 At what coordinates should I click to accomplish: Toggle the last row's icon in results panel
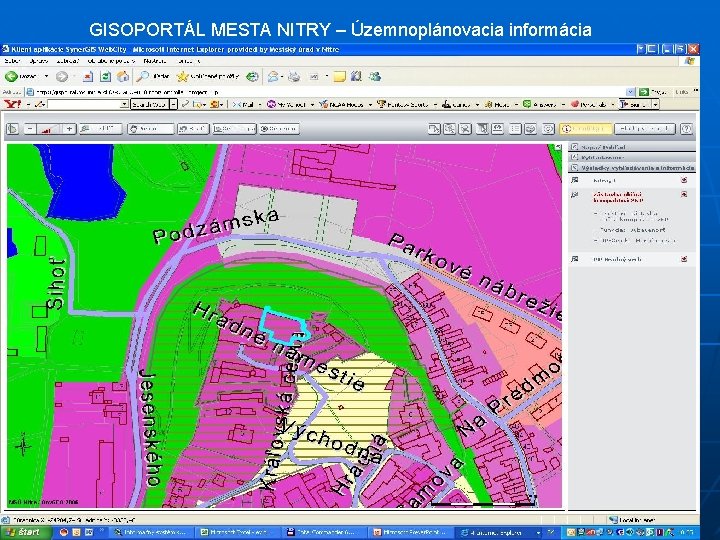pyautogui.click(x=574, y=259)
